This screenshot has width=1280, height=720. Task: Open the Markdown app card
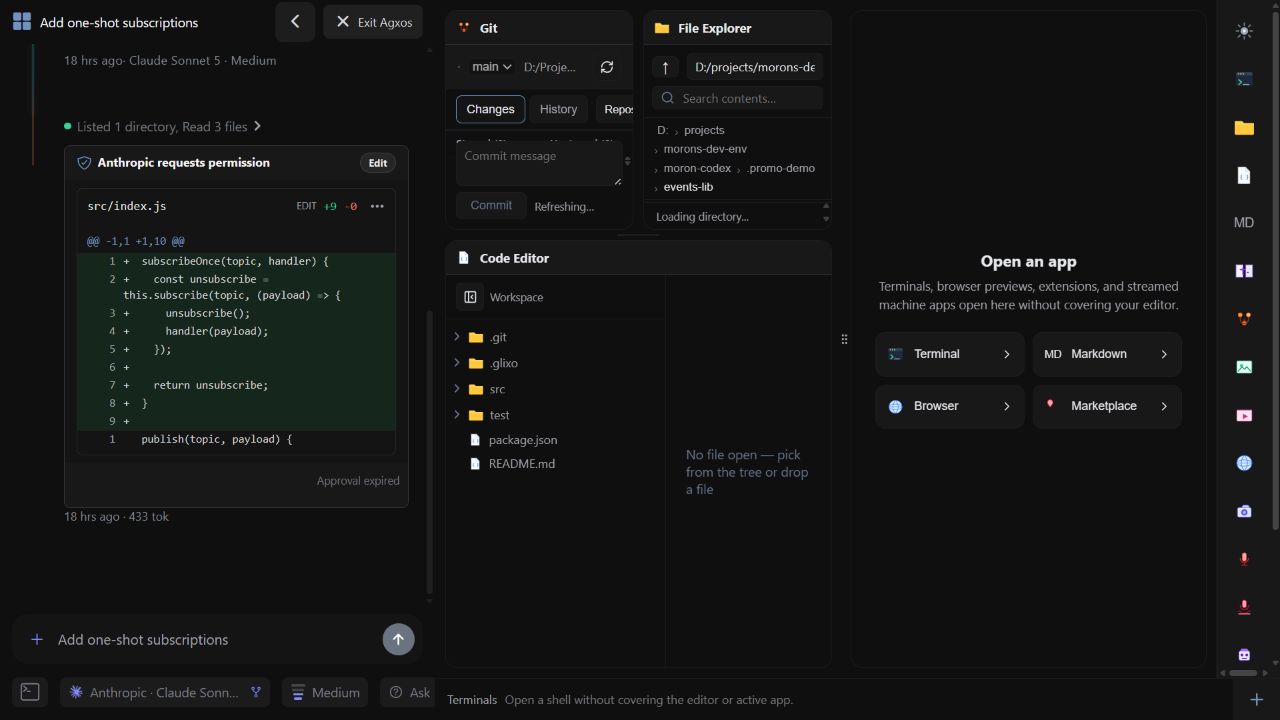[x=1107, y=354]
